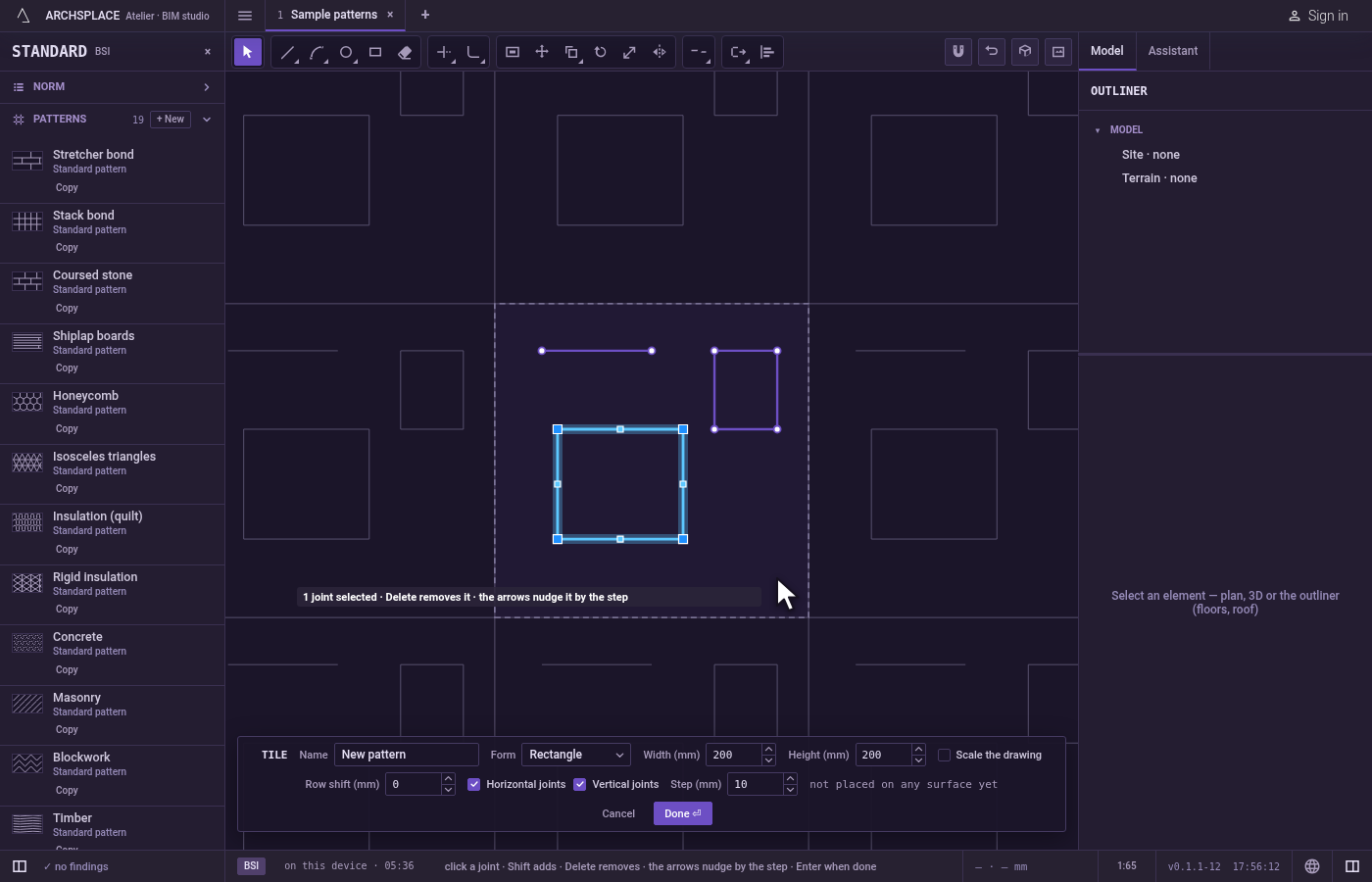The width and height of the screenshot is (1372, 882).
Task: Click Sign in
Action: coord(1318,16)
